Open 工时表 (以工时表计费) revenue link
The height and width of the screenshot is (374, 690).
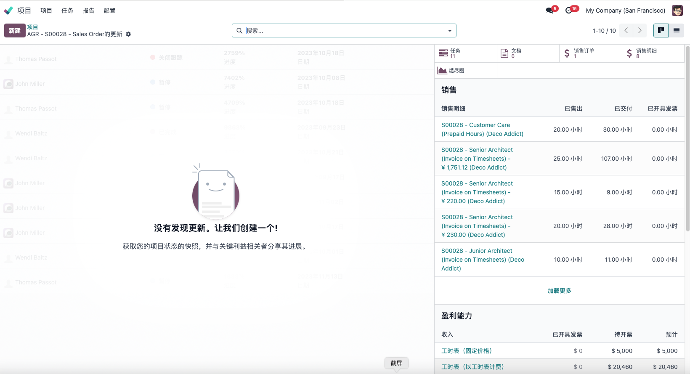(x=472, y=367)
